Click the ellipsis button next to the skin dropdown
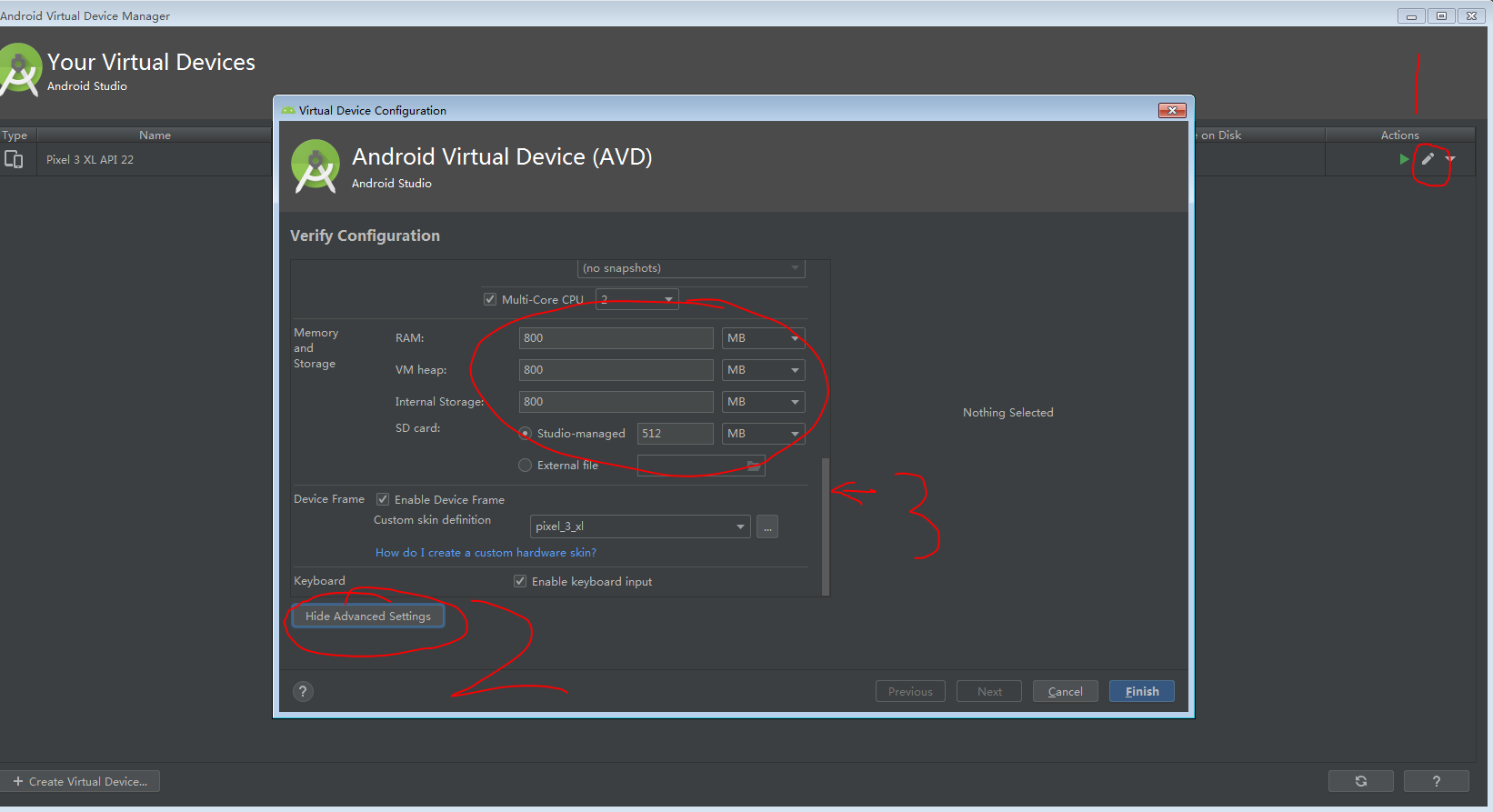This screenshot has height=812, width=1493. (767, 526)
